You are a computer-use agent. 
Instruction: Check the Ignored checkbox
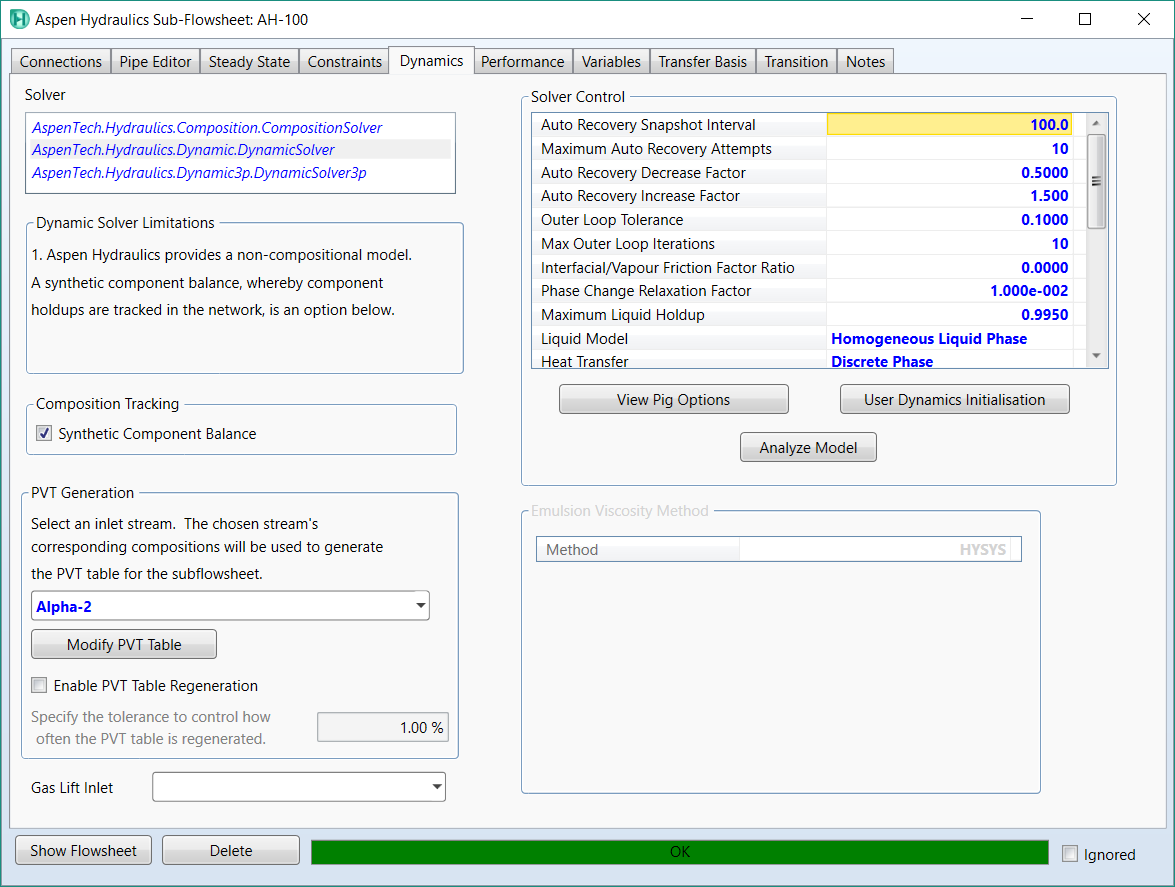pyautogui.click(x=1070, y=855)
